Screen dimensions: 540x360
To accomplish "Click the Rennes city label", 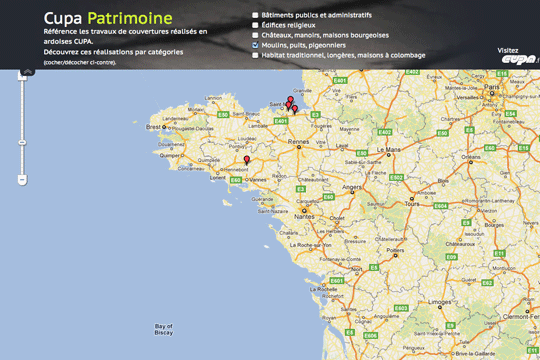I will (x=298, y=142).
